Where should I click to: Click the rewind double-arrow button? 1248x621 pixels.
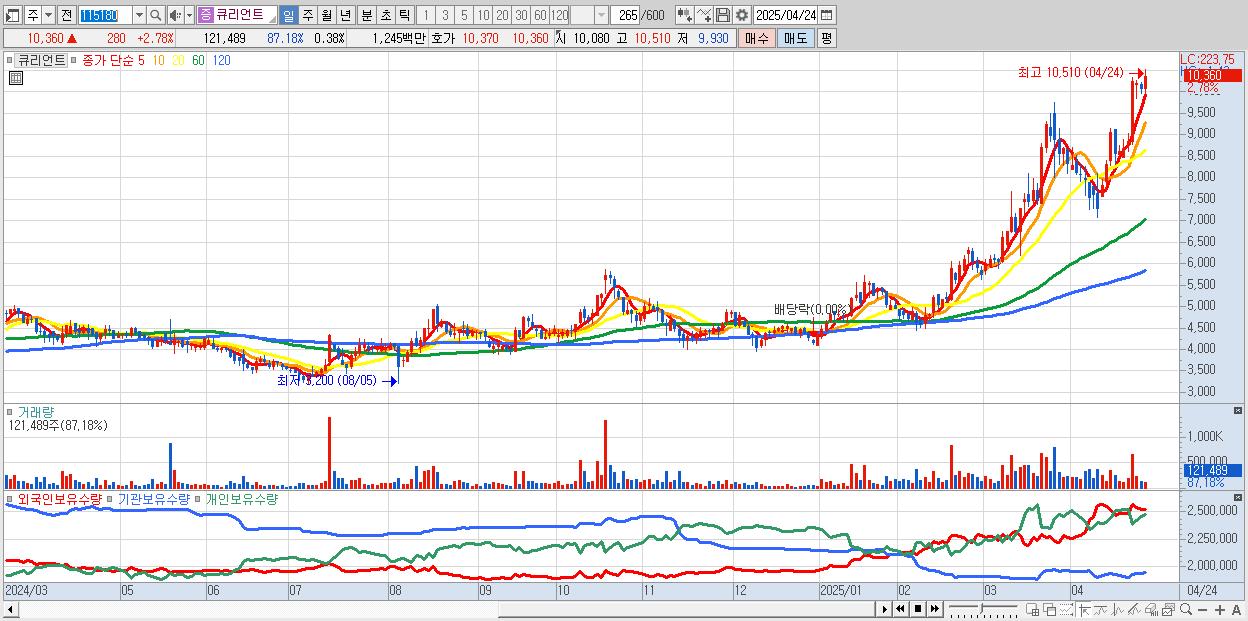point(901,609)
